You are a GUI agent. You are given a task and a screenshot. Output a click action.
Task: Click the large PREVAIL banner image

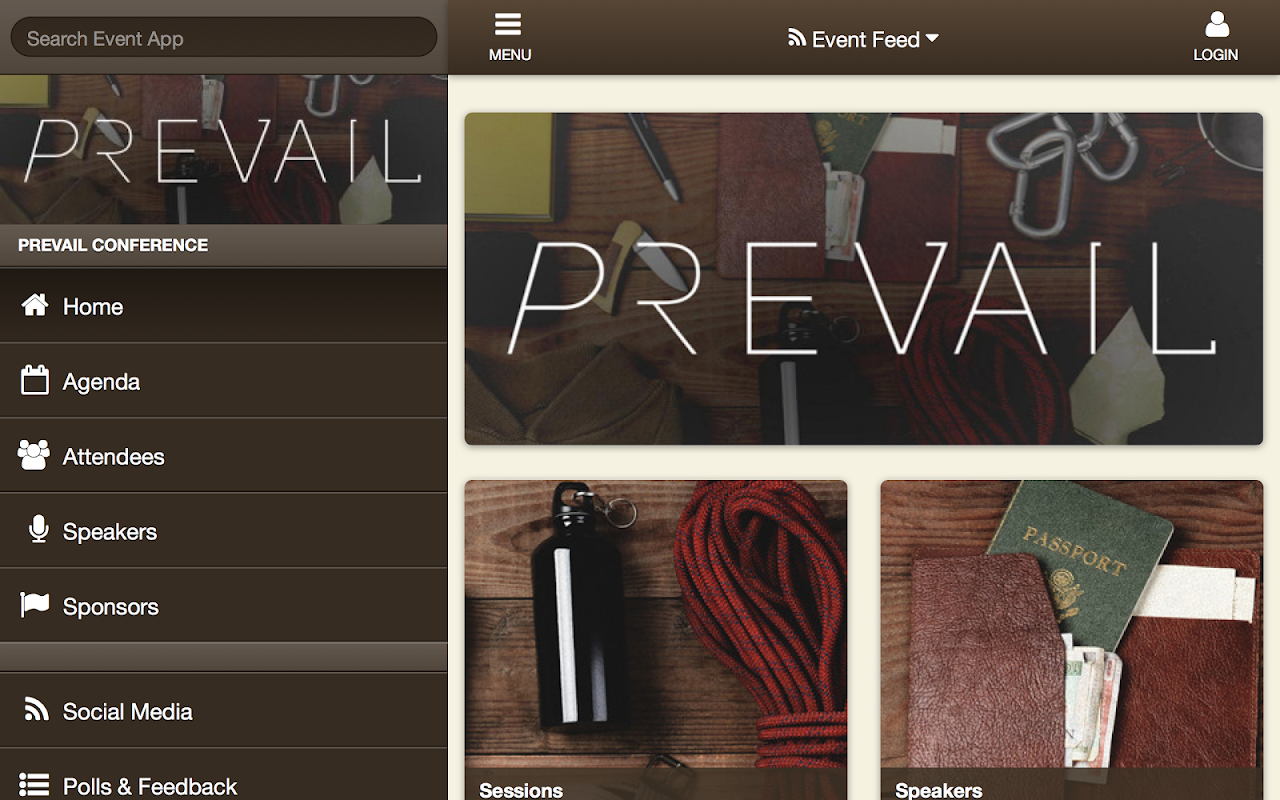tap(864, 279)
